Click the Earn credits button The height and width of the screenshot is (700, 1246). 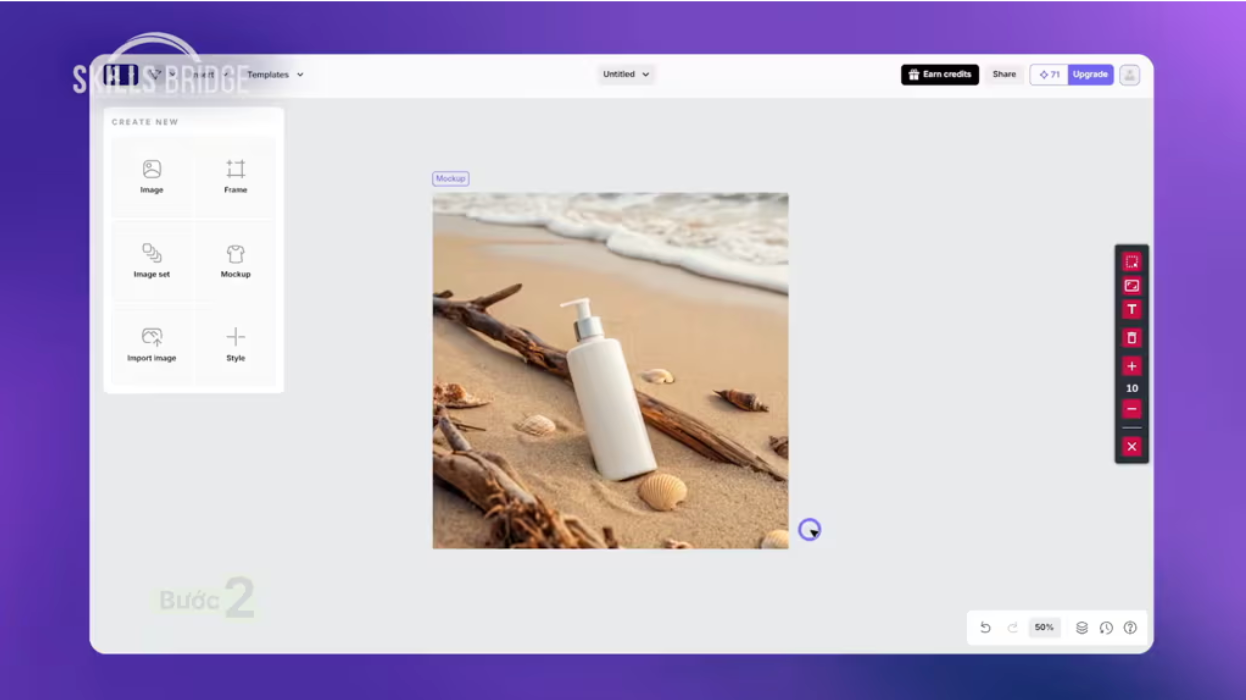point(940,75)
